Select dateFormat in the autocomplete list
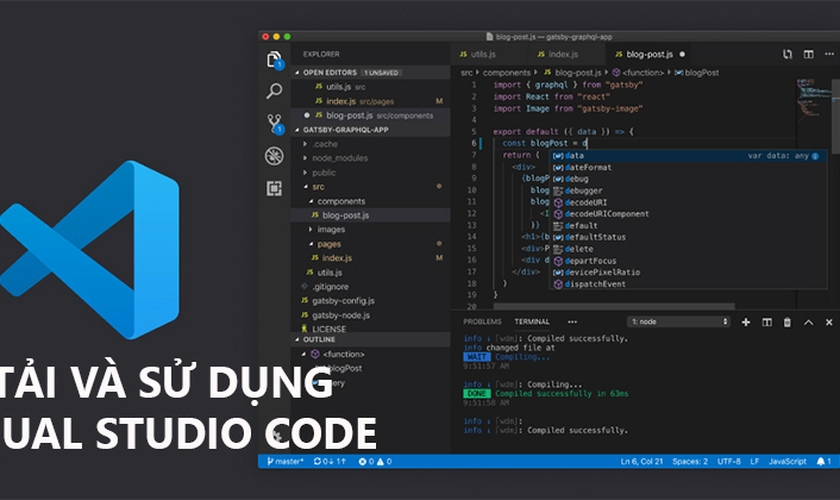 pos(588,168)
